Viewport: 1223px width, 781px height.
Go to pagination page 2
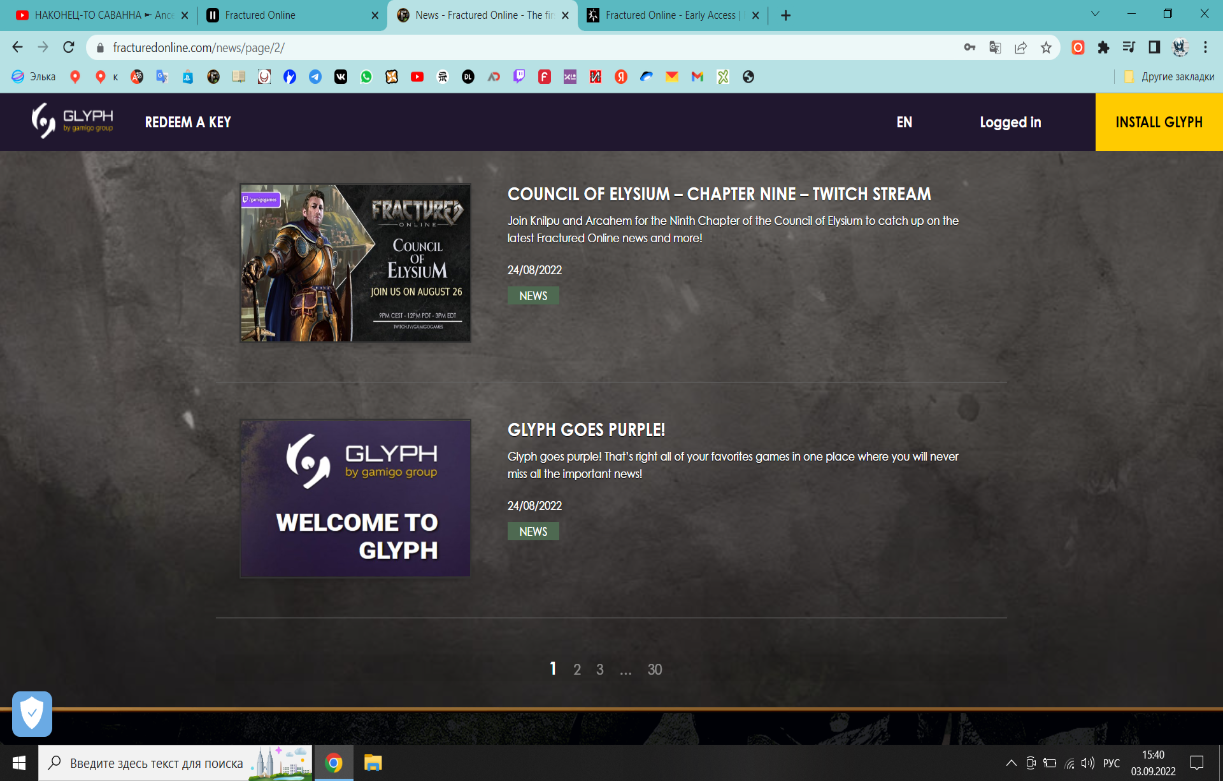click(577, 670)
